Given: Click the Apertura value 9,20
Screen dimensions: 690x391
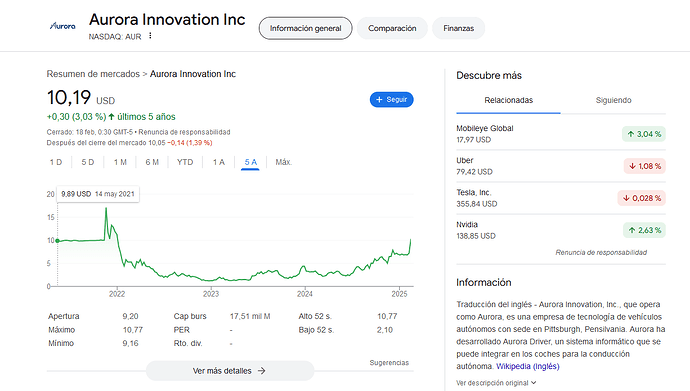Looking at the screenshot, I should (130, 316).
